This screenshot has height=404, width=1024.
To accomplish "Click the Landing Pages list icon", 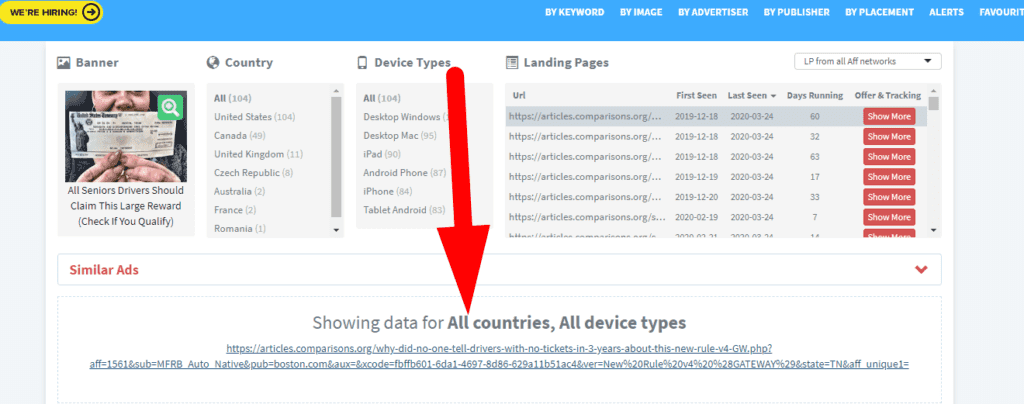I will pyautogui.click(x=512, y=63).
